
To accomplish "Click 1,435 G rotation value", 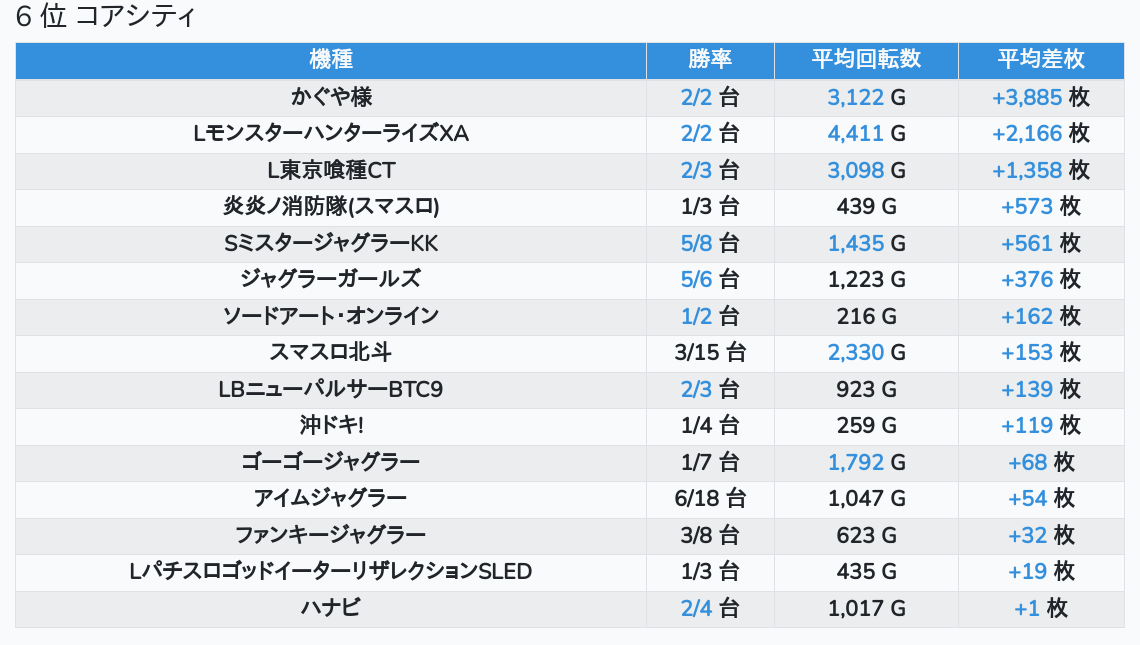I will click(x=866, y=243).
